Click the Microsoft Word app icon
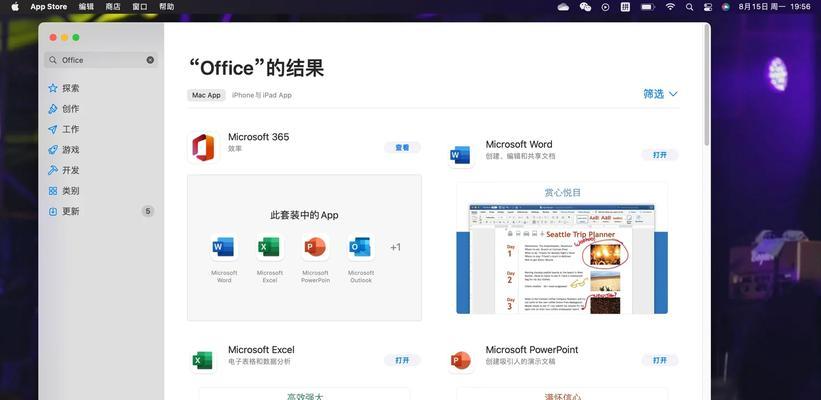The image size is (821, 400). click(461, 155)
